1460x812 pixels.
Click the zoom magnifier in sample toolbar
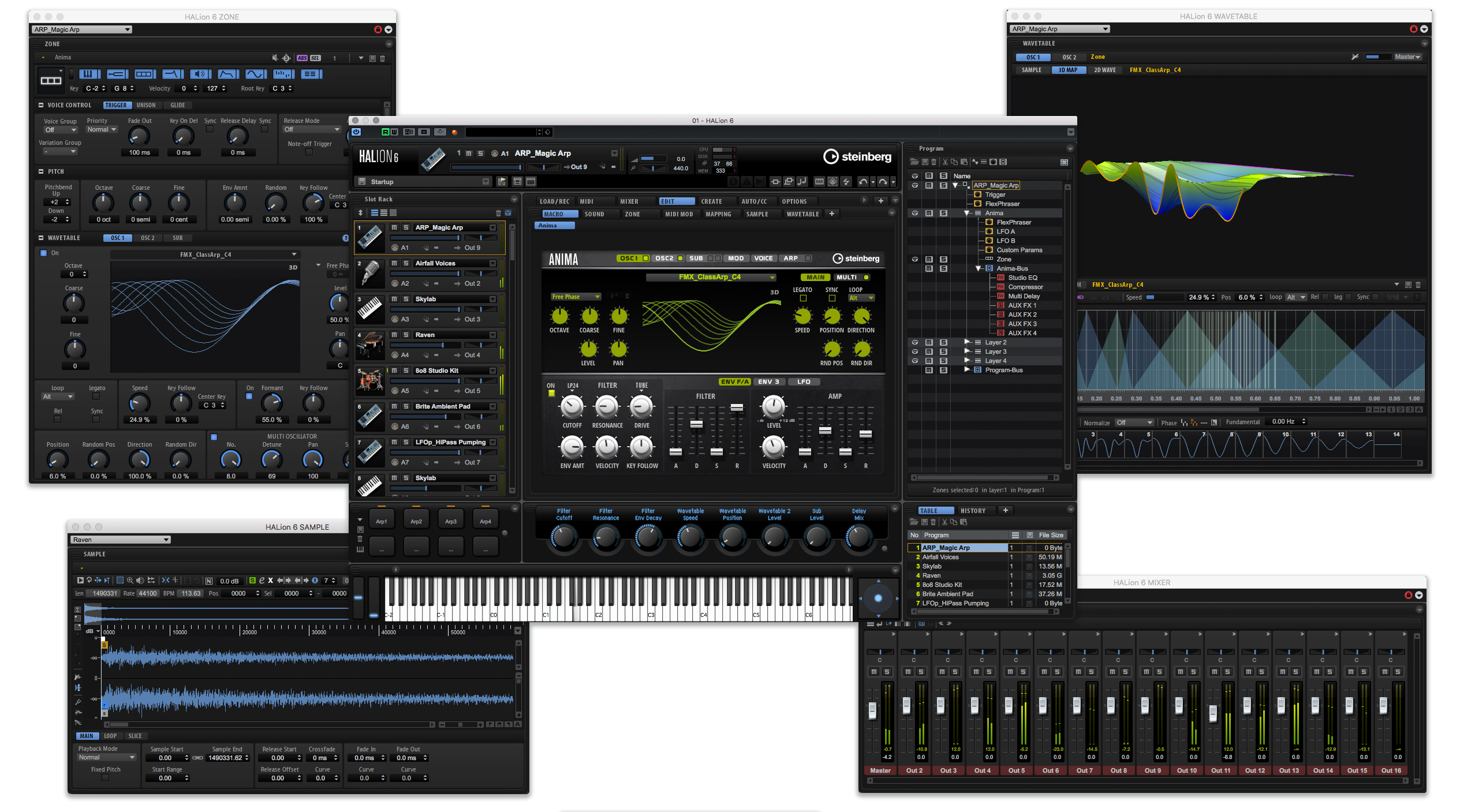tap(130, 580)
